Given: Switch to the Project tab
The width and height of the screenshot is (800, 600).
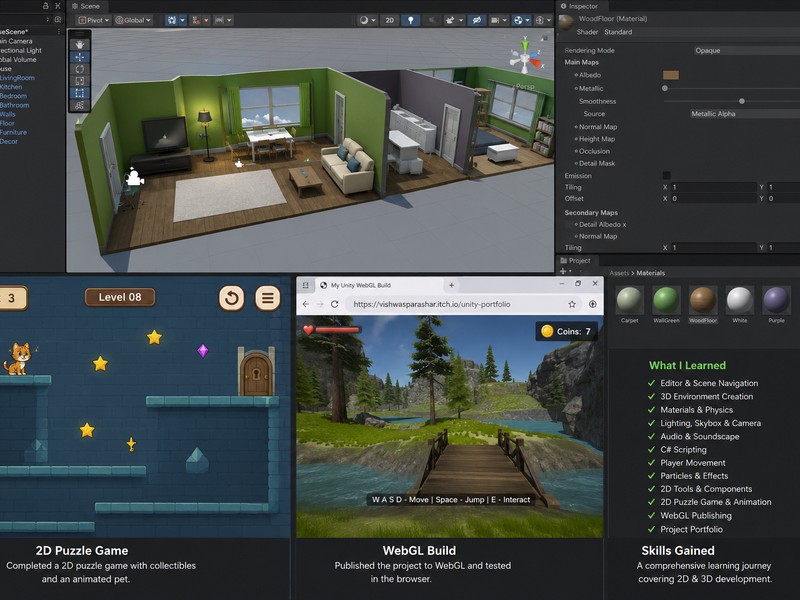Looking at the screenshot, I should point(576,260).
